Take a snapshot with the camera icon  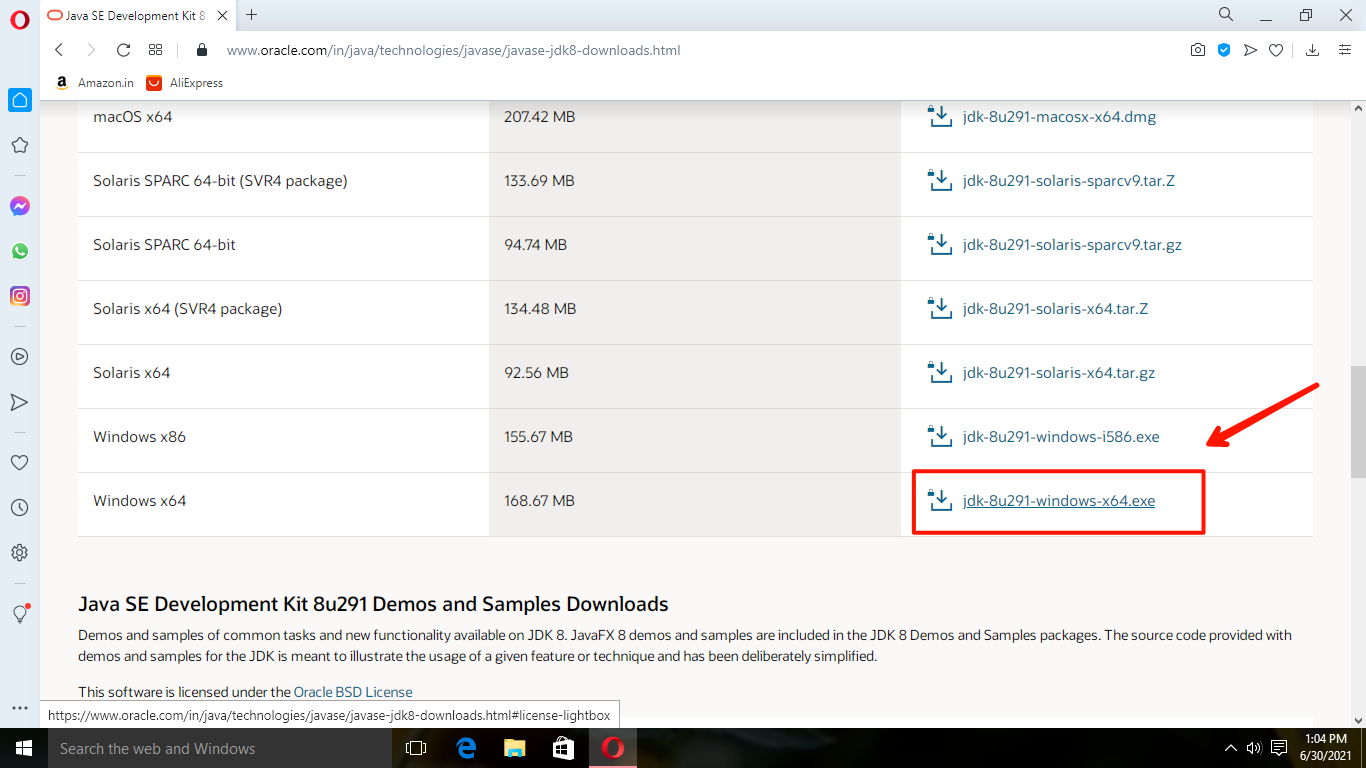pos(1198,50)
